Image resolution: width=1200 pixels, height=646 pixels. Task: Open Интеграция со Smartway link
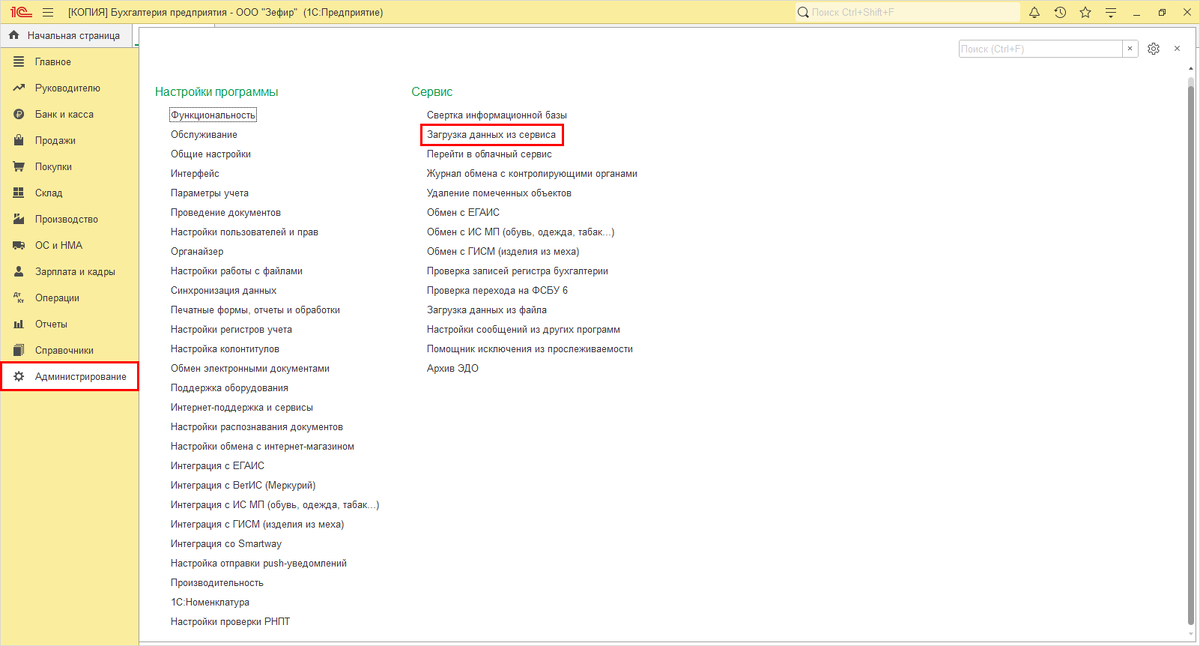(x=224, y=544)
